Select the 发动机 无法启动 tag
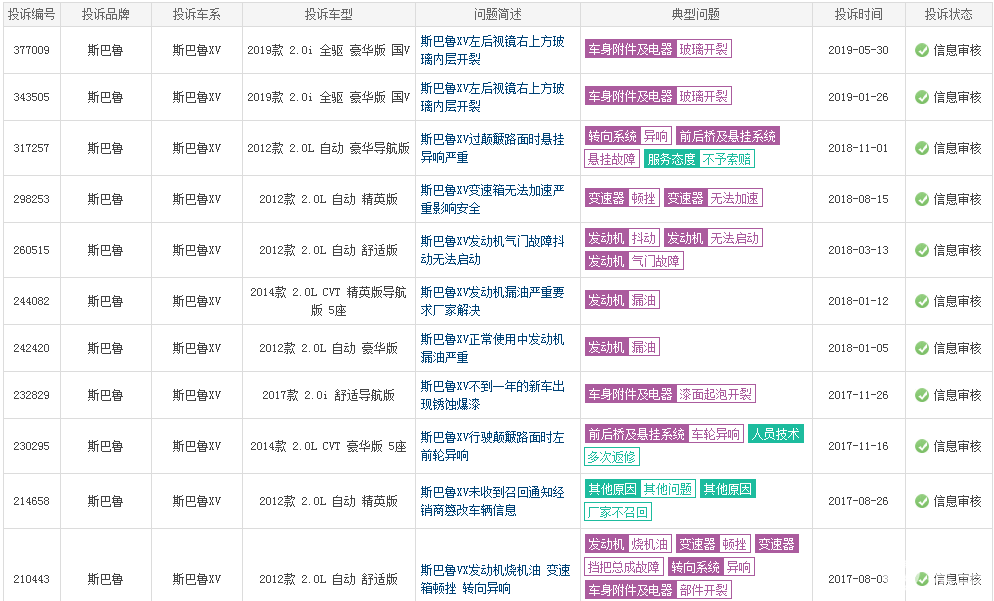The width and height of the screenshot is (994, 601). point(713,238)
